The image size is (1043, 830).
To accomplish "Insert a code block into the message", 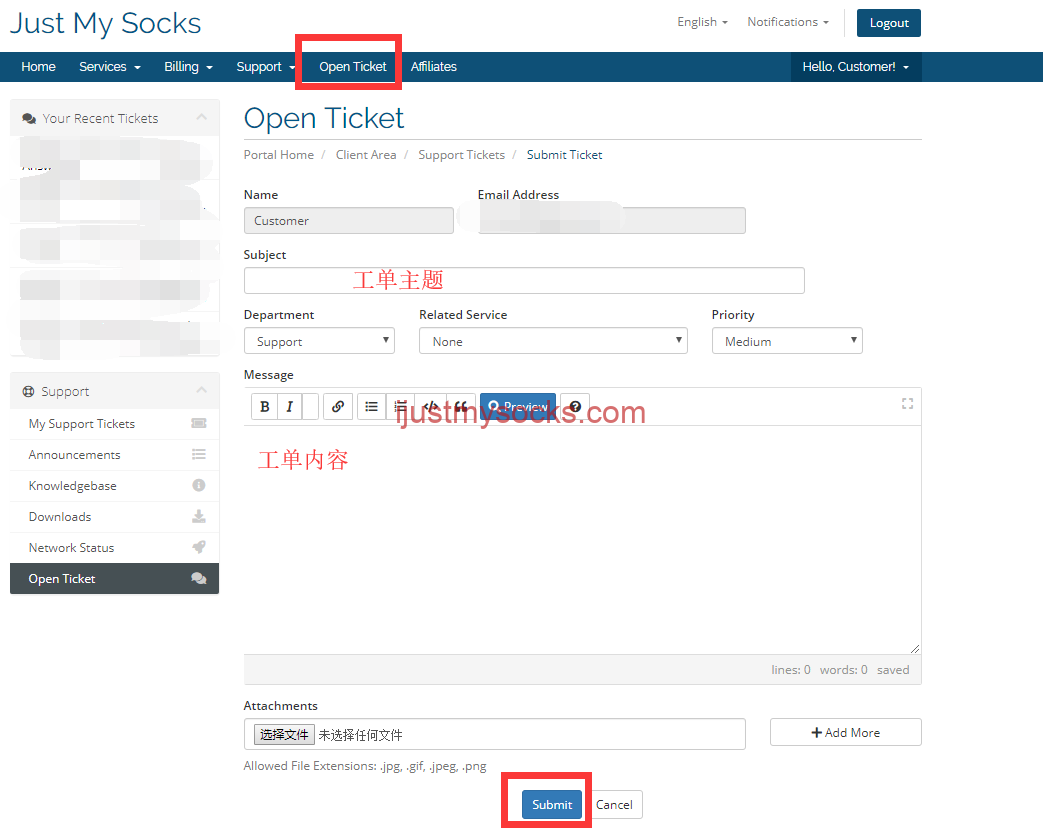I will pos(430,406).
